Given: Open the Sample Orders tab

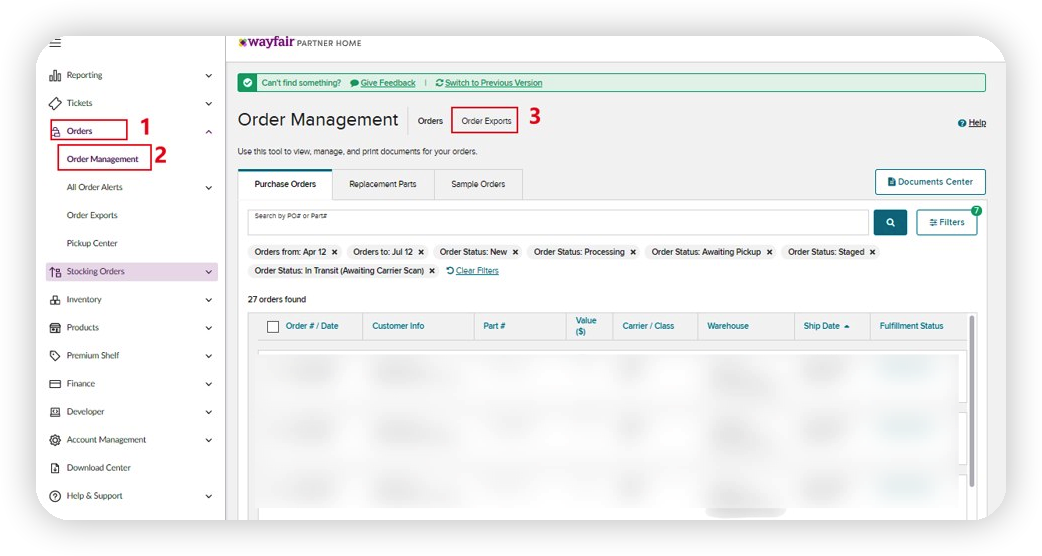Looking at the screenshot, I should tap(478, 184).
